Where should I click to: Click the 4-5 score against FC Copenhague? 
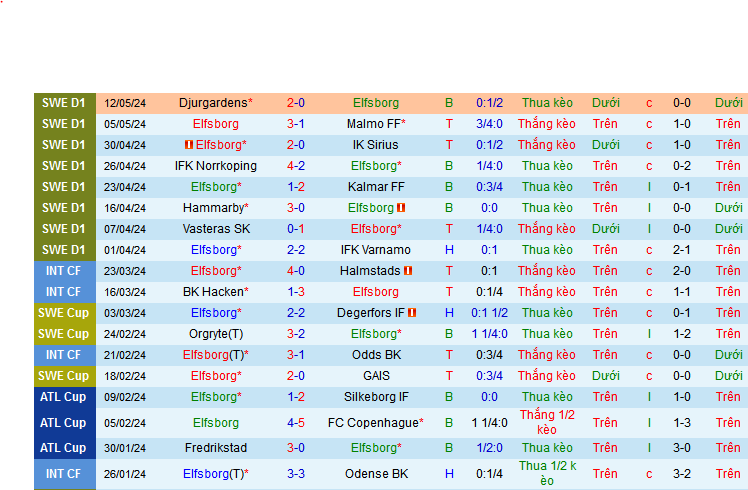[x=296, y=423]
